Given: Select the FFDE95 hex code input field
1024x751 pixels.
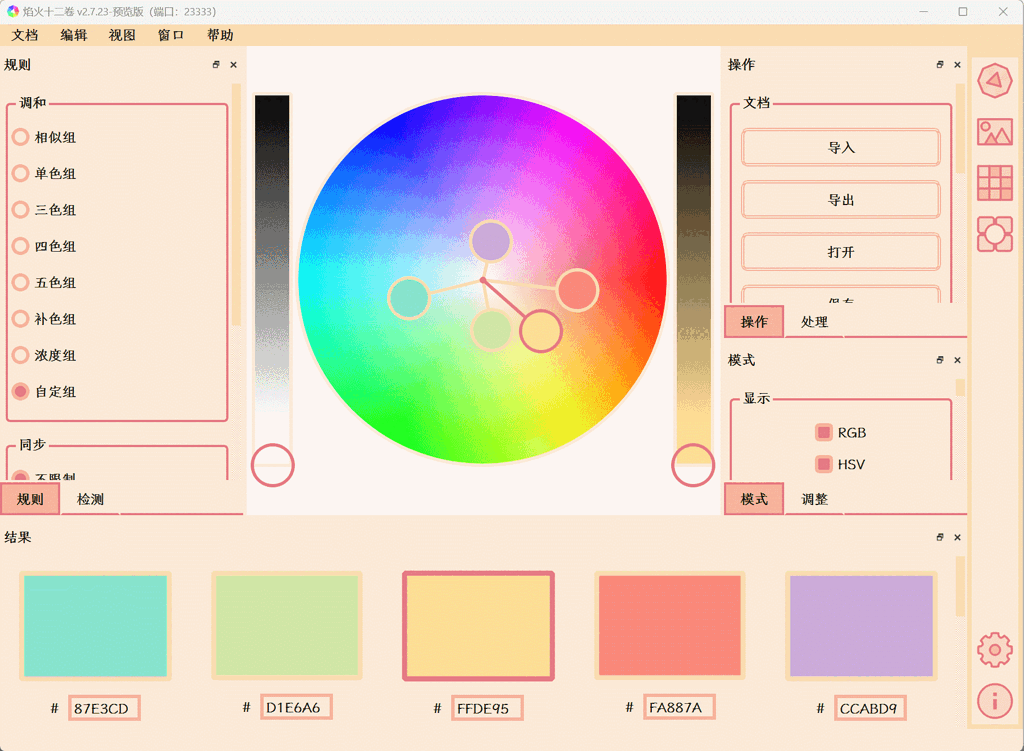Looking at the screenshot, I should tap(489, 708).
